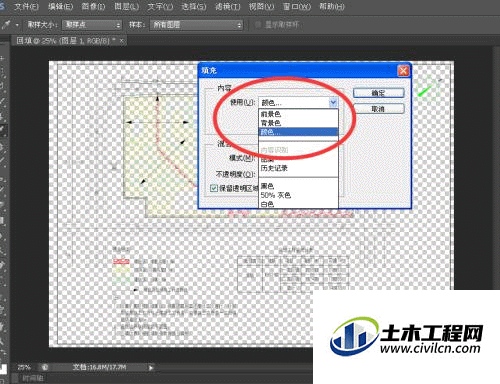This screenshot has height=384, width=500.
Task: Open the 文件(F) menu
Action: [x=26, y=6]
